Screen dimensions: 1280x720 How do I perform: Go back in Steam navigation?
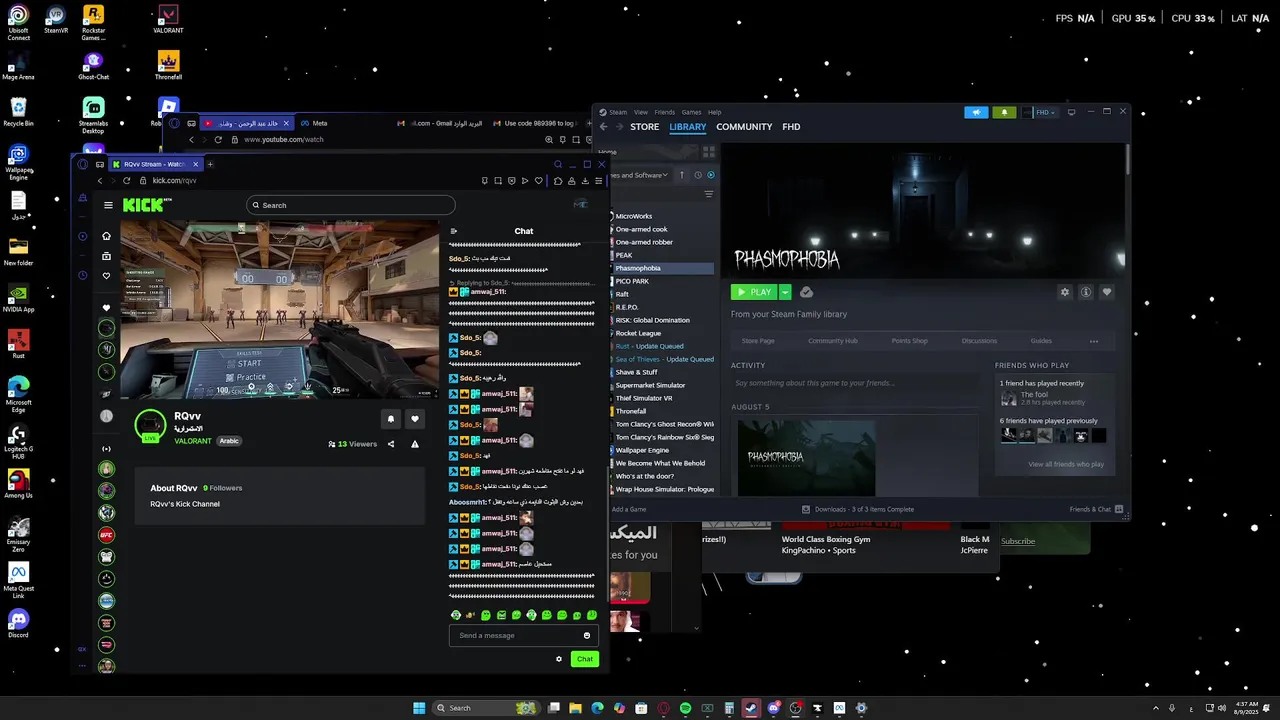click(x=603, y=127)
